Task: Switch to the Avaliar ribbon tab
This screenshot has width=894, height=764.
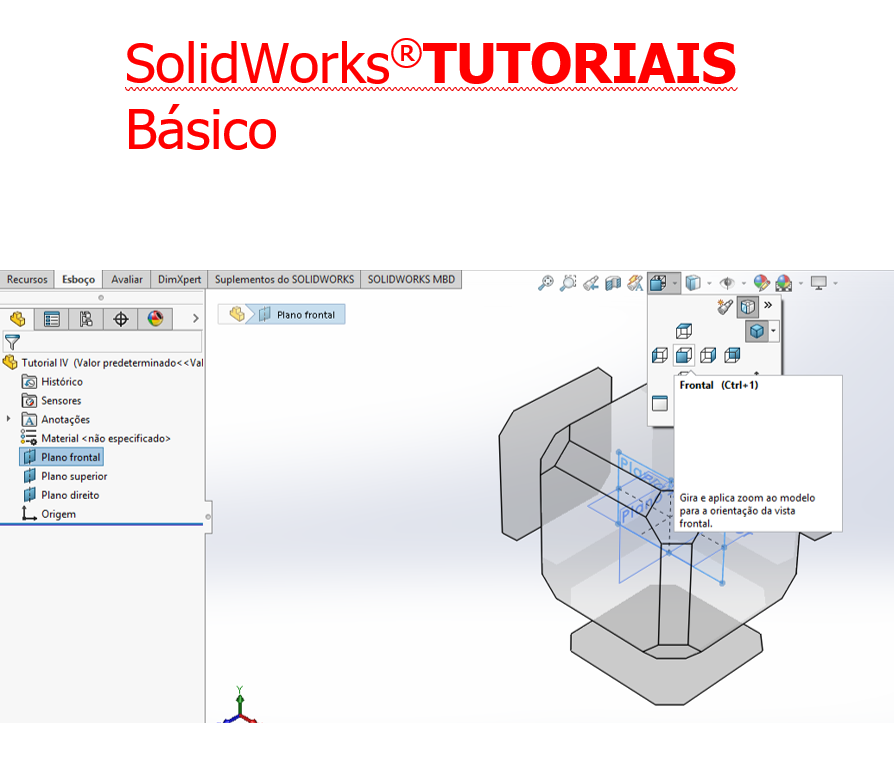Action: coord(126,279)
